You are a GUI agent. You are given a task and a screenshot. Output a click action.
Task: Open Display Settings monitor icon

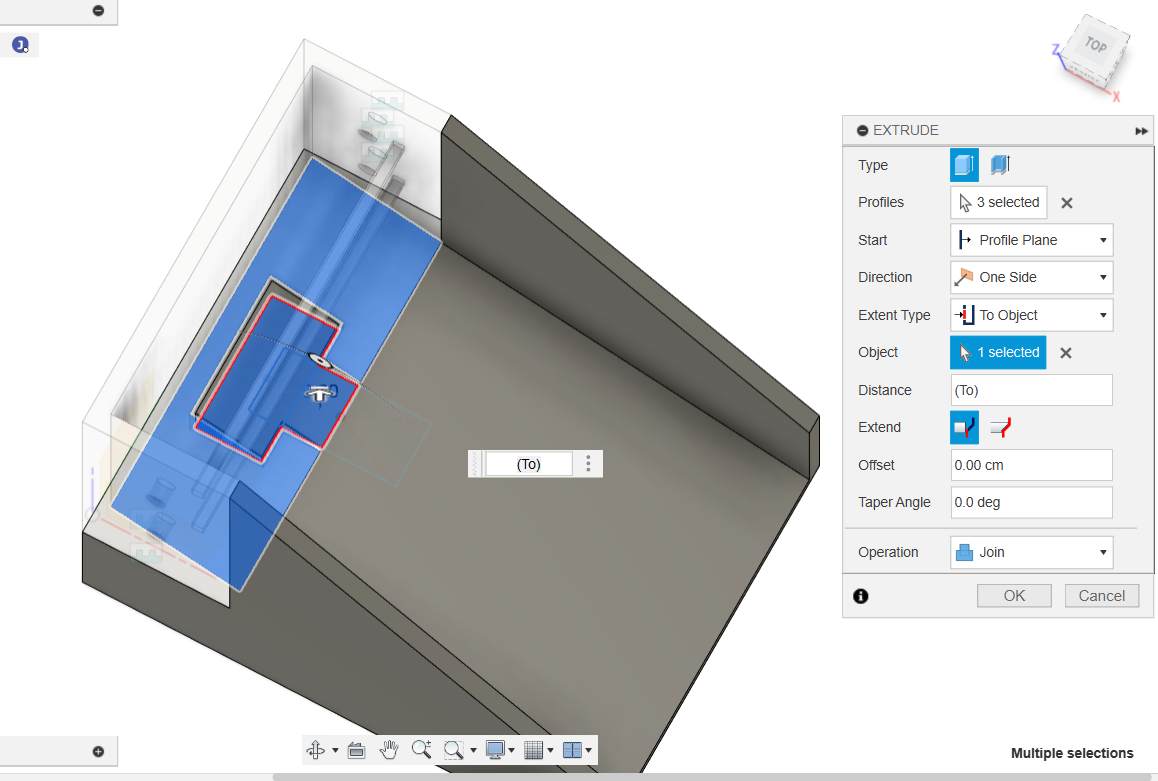tap(495, 750)
